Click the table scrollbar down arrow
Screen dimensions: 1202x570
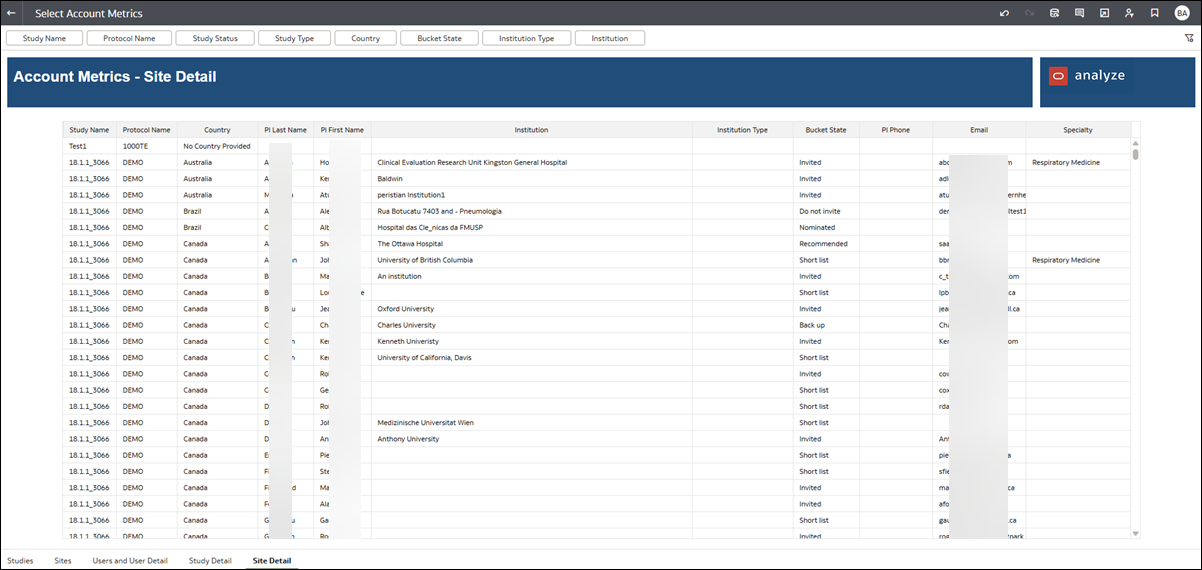(1135, 534)
